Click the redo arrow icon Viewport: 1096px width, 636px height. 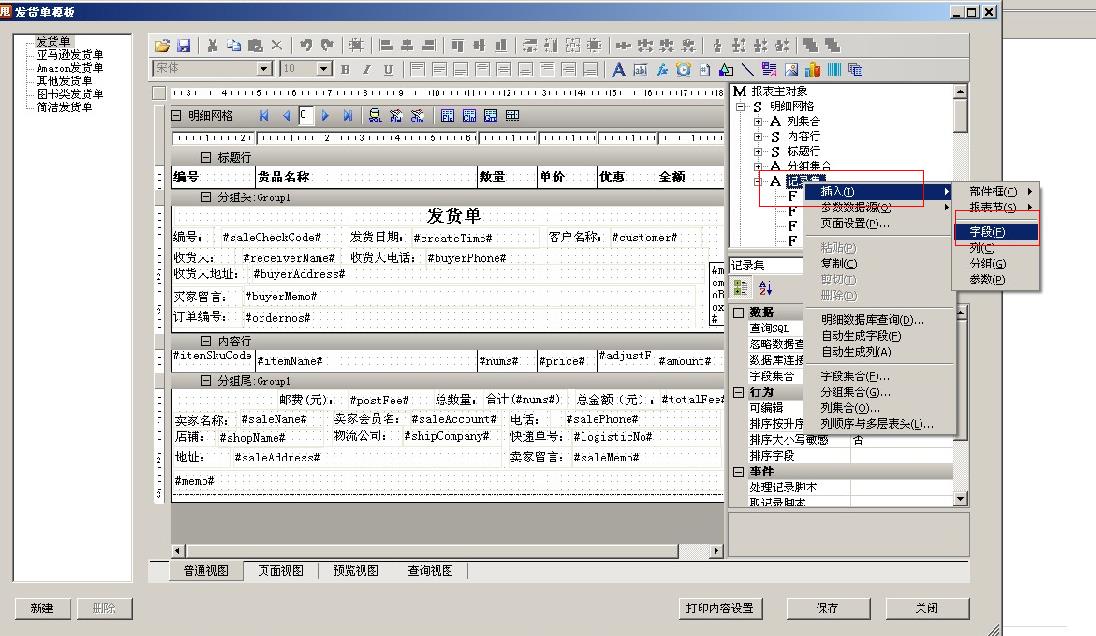point(327,45)
